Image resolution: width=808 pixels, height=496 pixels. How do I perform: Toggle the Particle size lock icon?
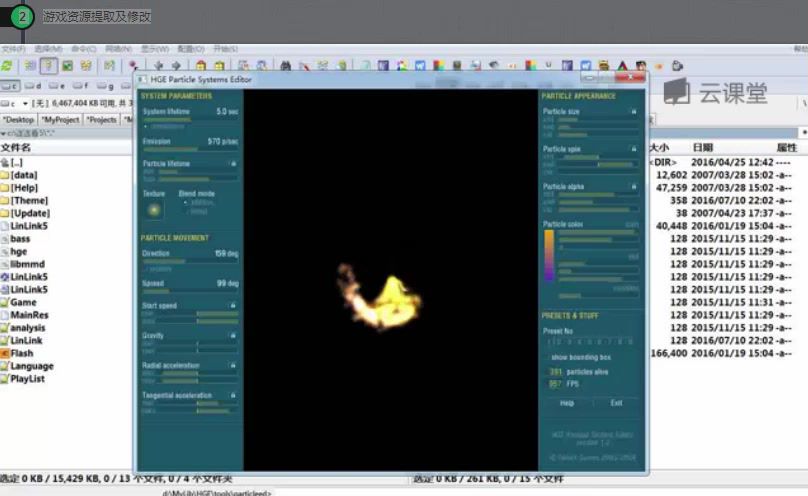(634, 111)
